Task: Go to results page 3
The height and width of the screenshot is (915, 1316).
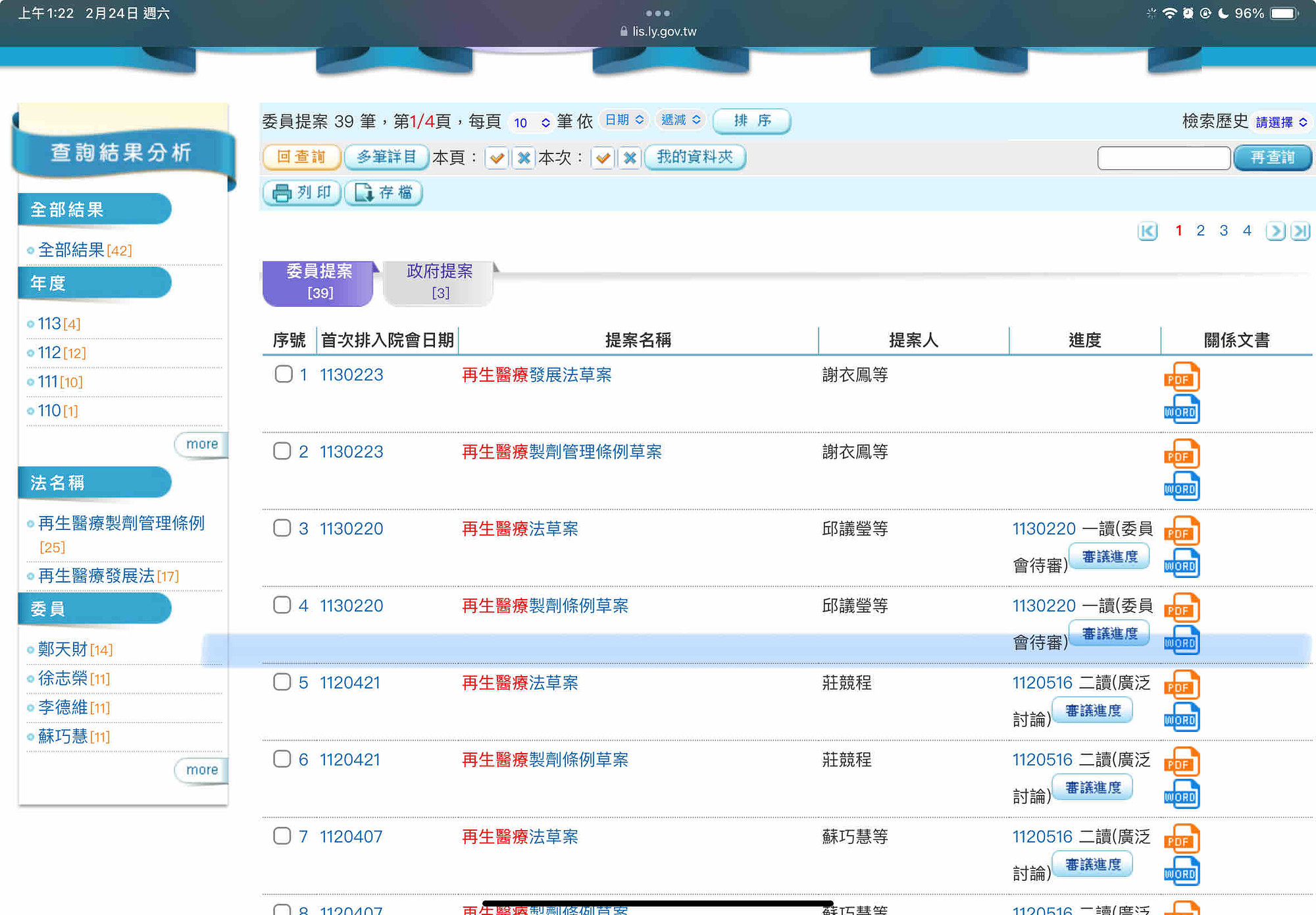Action: (1224, 230)
